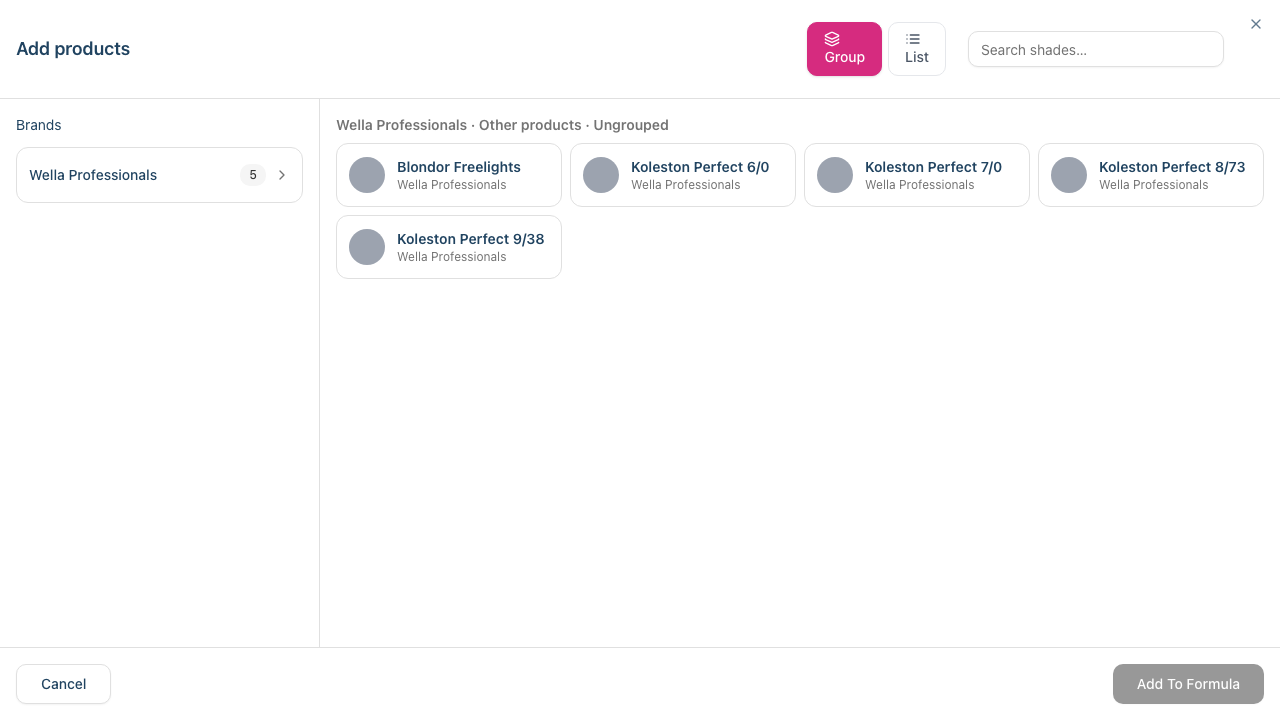
Task: Select Koleston Perfect 6/0 card
Action: coord(683,175)
